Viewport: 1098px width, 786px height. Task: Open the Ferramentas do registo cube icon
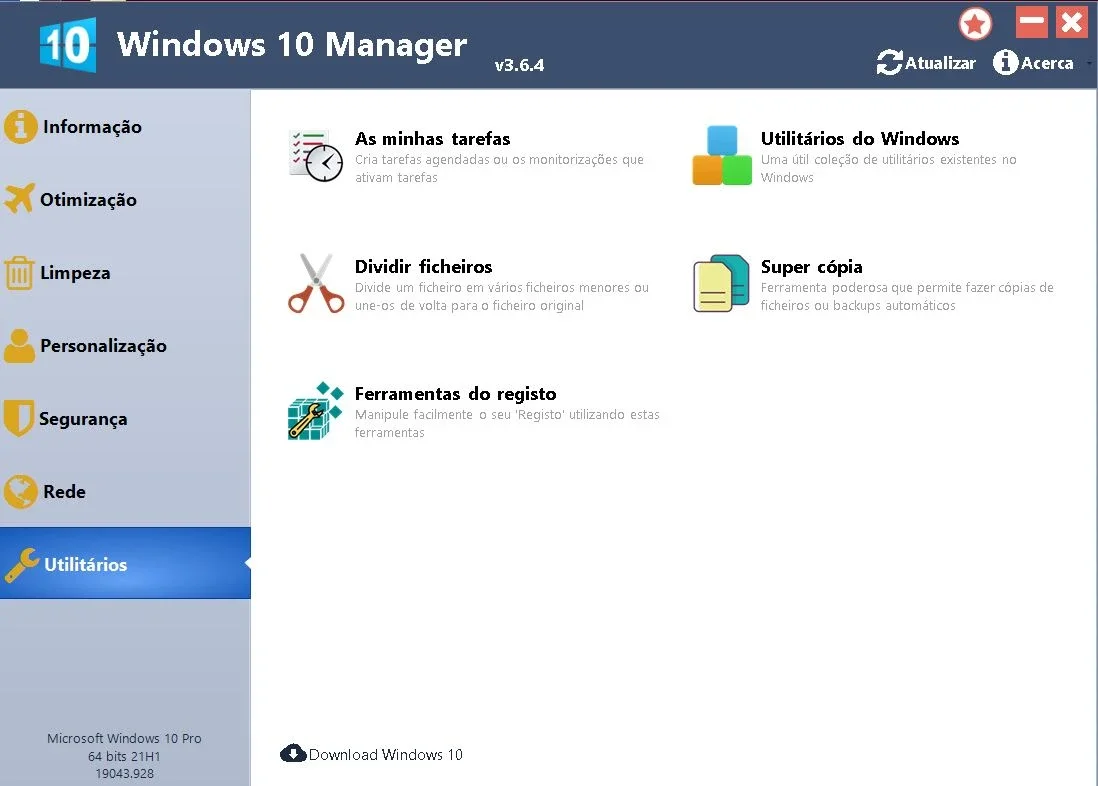315,411
